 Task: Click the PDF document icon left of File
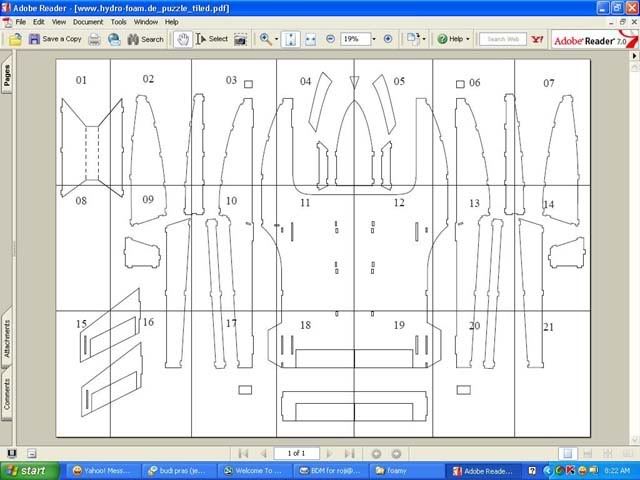pyautogui.click(x=7, y=22)
